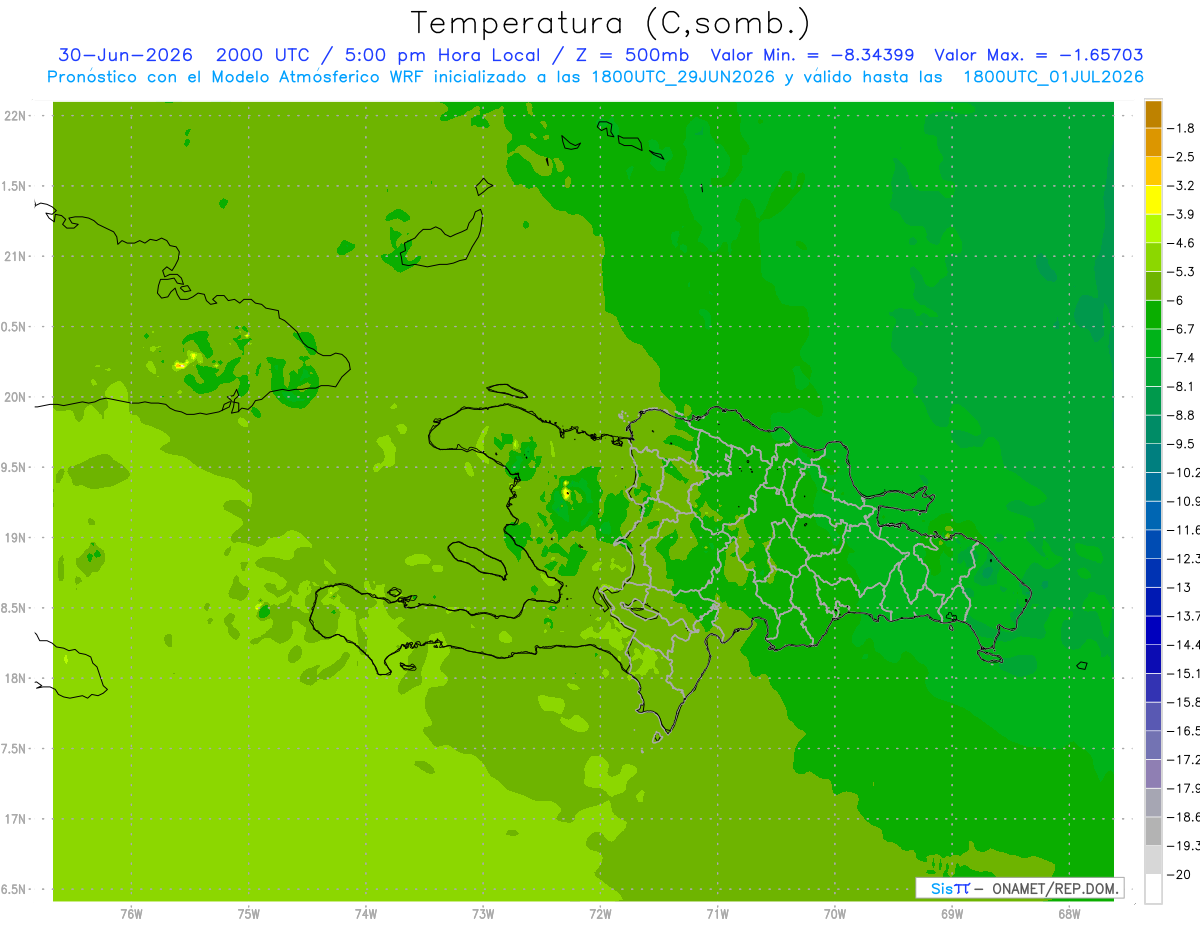Click the "18N" latitude axis label

coord(16,679)
